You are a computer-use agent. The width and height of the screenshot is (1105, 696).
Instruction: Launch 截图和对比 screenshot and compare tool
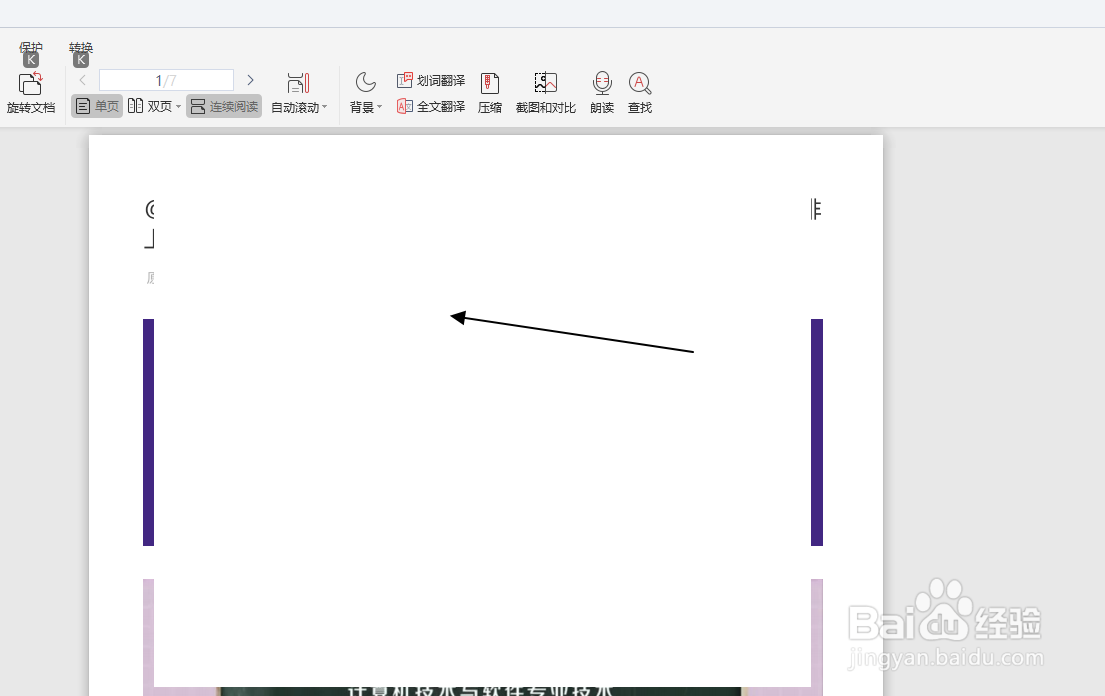[x=545, y=93]
